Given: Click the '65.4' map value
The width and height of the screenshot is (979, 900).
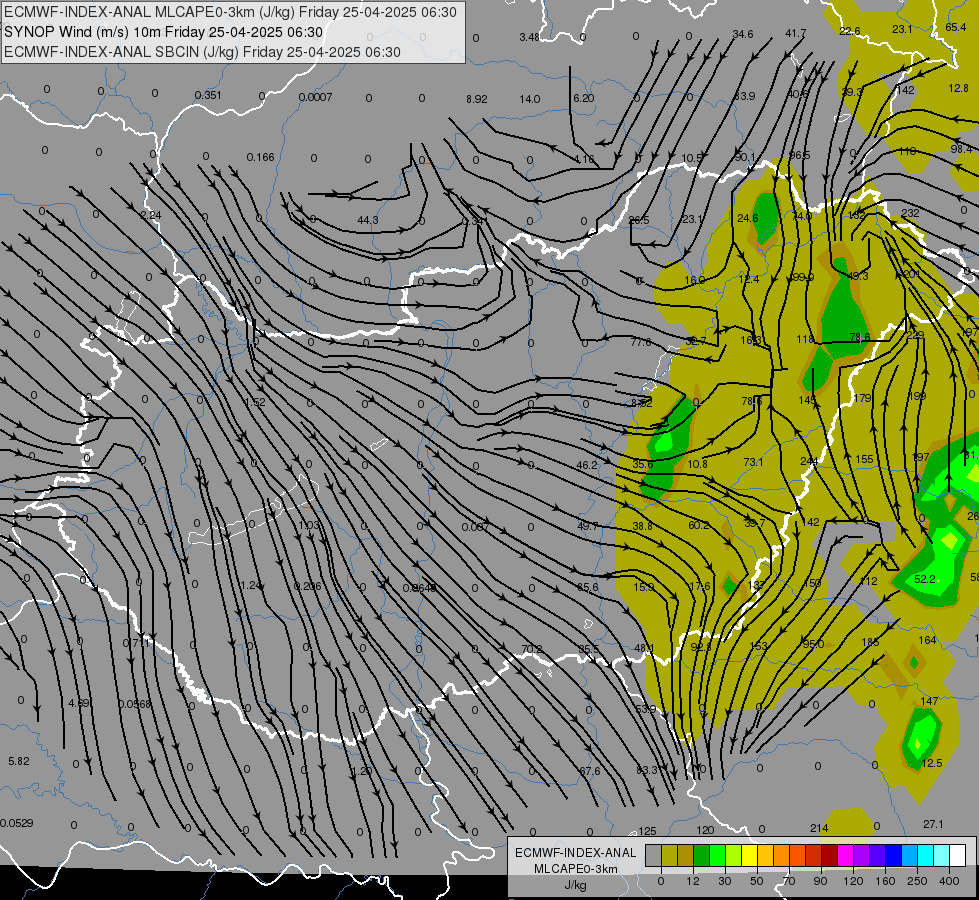Looking at the screenshot, I should point(956,27).
